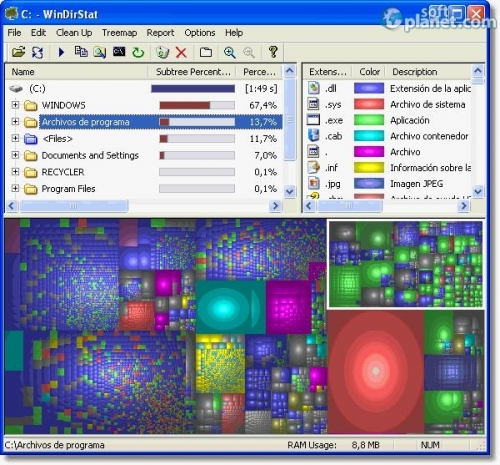
Task: Sort by the Extension column header
Action: pyautogui.click(x=327, y=72)
